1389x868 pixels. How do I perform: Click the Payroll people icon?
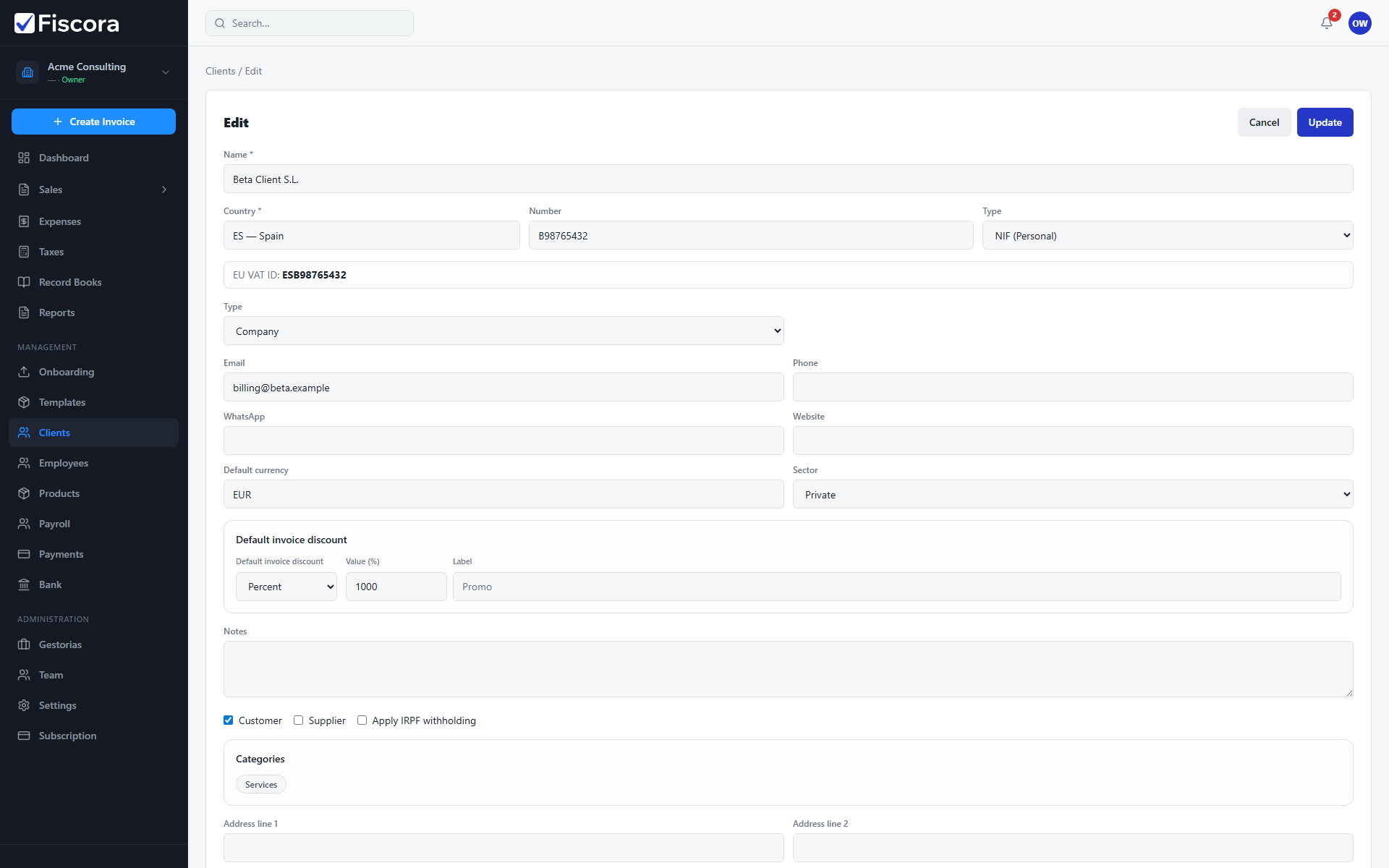[24, 524]
